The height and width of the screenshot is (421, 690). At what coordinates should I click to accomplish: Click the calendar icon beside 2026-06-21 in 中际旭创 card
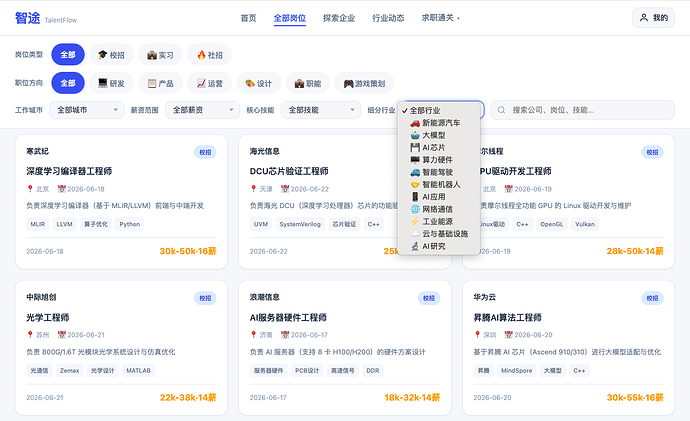[x=62, y=335]
